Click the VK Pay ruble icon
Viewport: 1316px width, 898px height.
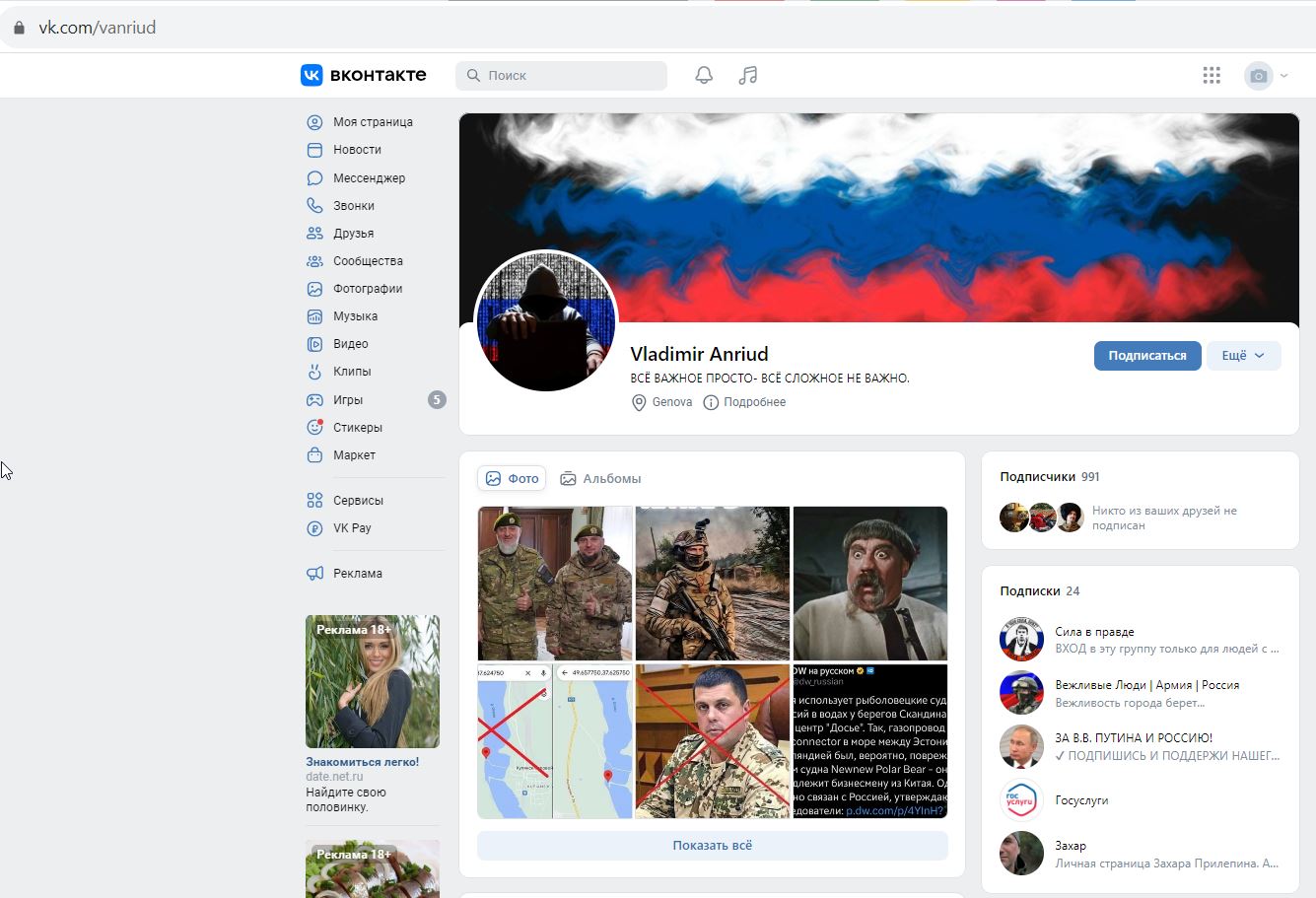pyautogui.click(x=314, y=528)
